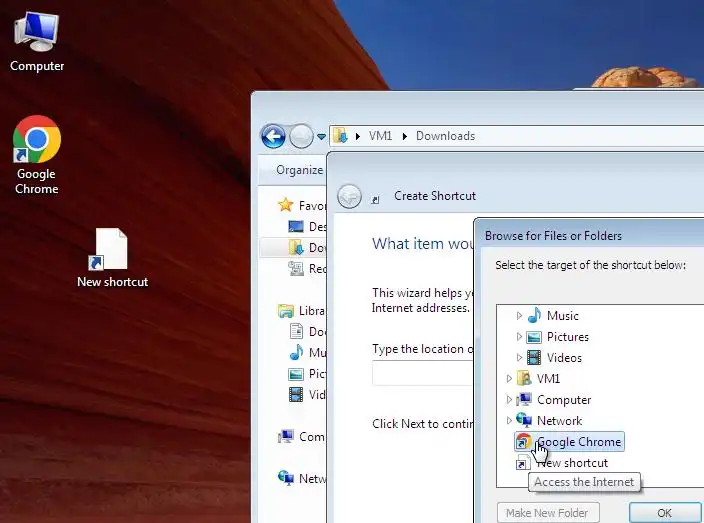The image size is (704, 523).
Task: Select the Downloads item in Explorer sidebar
Action: [x=293, y=247]
